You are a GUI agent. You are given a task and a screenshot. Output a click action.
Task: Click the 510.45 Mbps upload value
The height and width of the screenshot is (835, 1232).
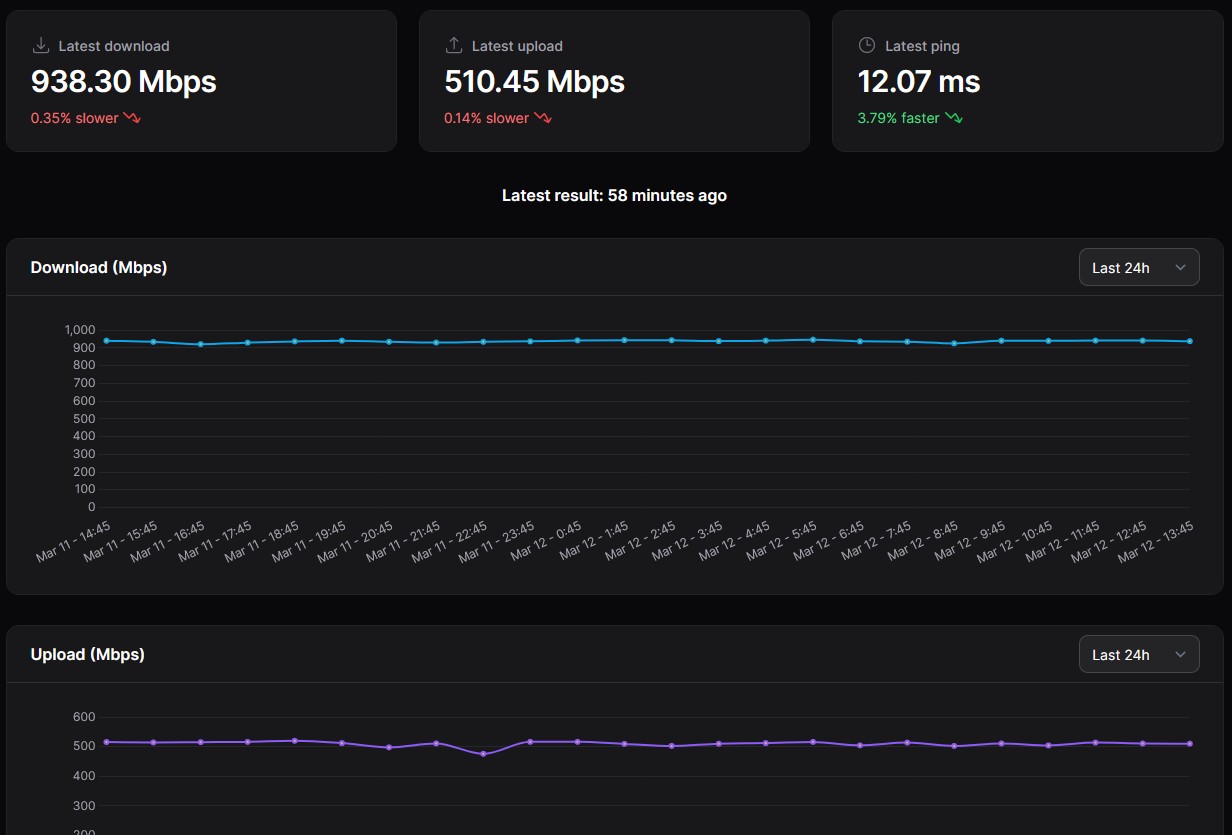[x=534, y=81]
